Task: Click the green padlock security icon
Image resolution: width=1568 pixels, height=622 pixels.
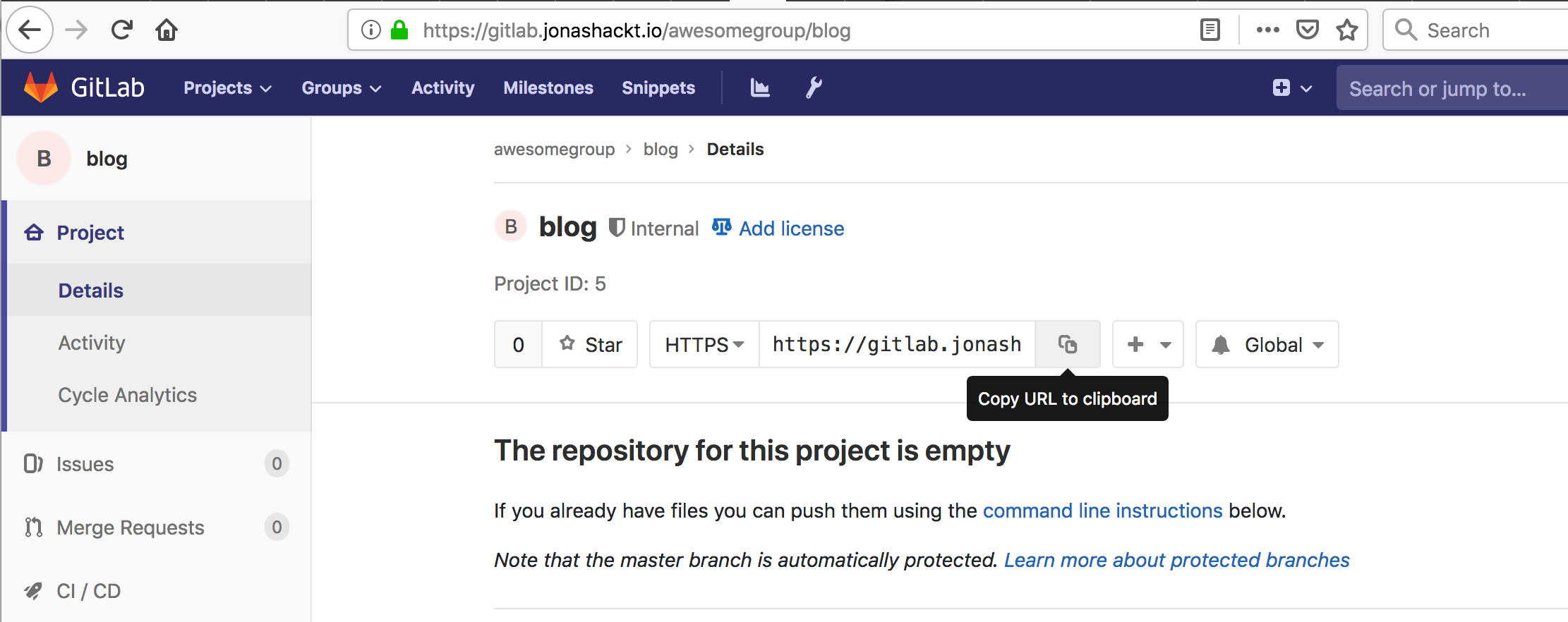Action: [399, 30]
